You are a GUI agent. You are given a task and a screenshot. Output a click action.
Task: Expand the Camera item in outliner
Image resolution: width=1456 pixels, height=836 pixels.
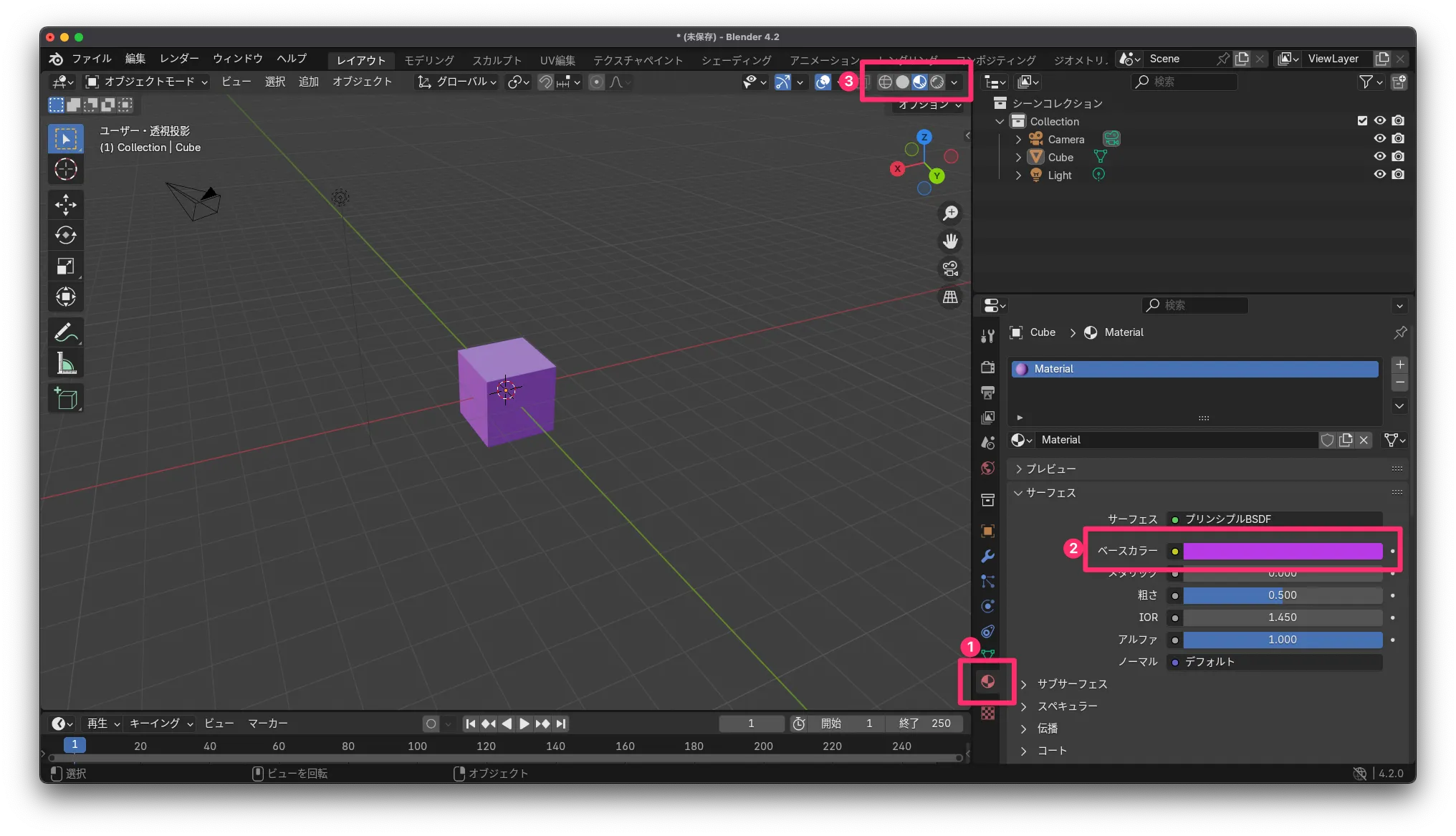tap(1018, 140)
